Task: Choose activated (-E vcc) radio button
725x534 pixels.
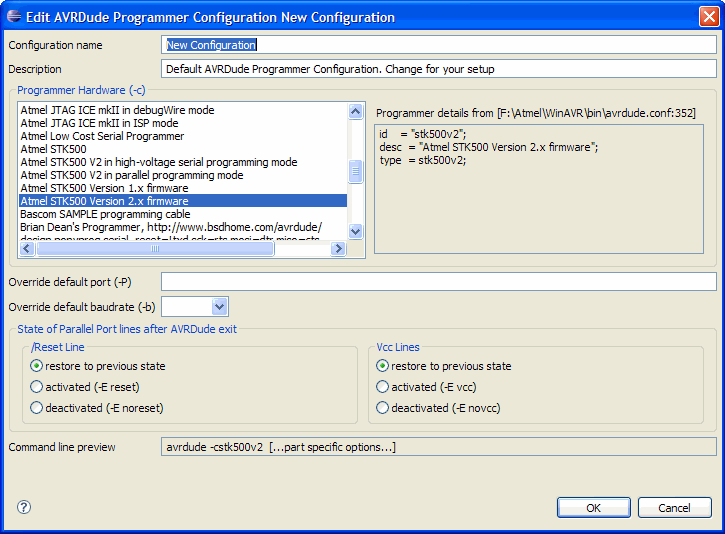Action: point(382,387)
